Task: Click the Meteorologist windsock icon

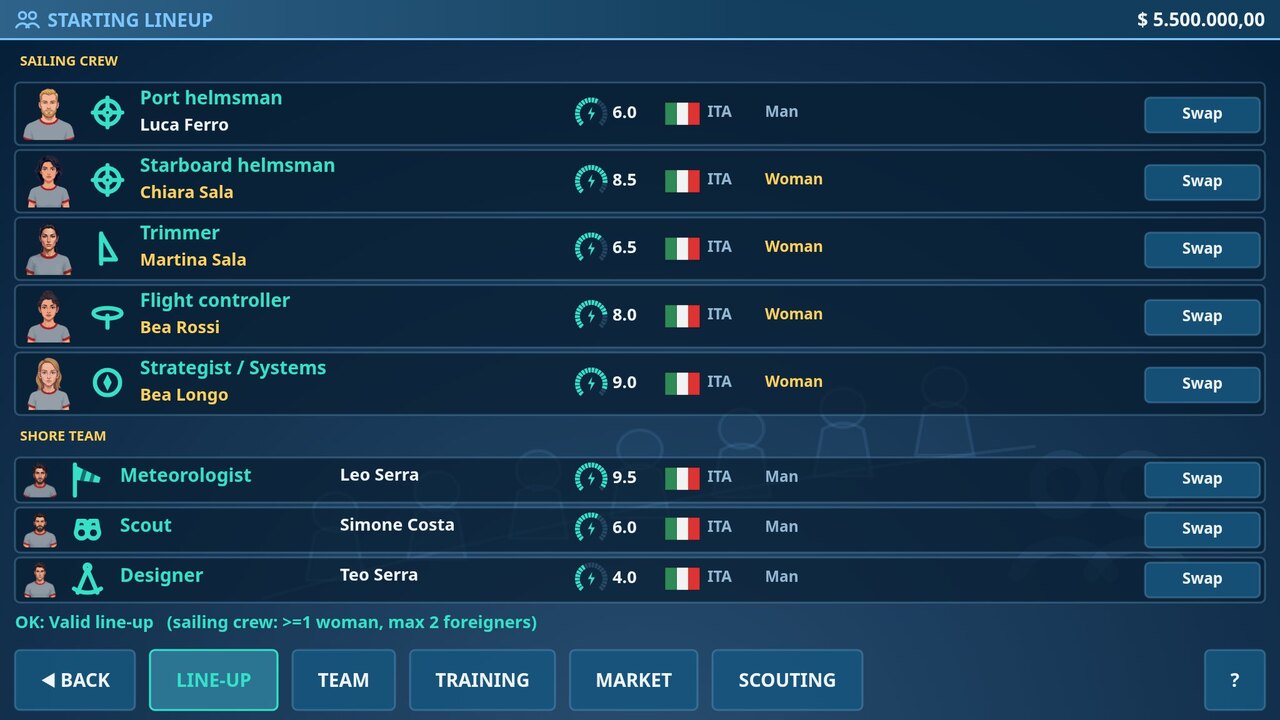Action: [x=87, y=479]
